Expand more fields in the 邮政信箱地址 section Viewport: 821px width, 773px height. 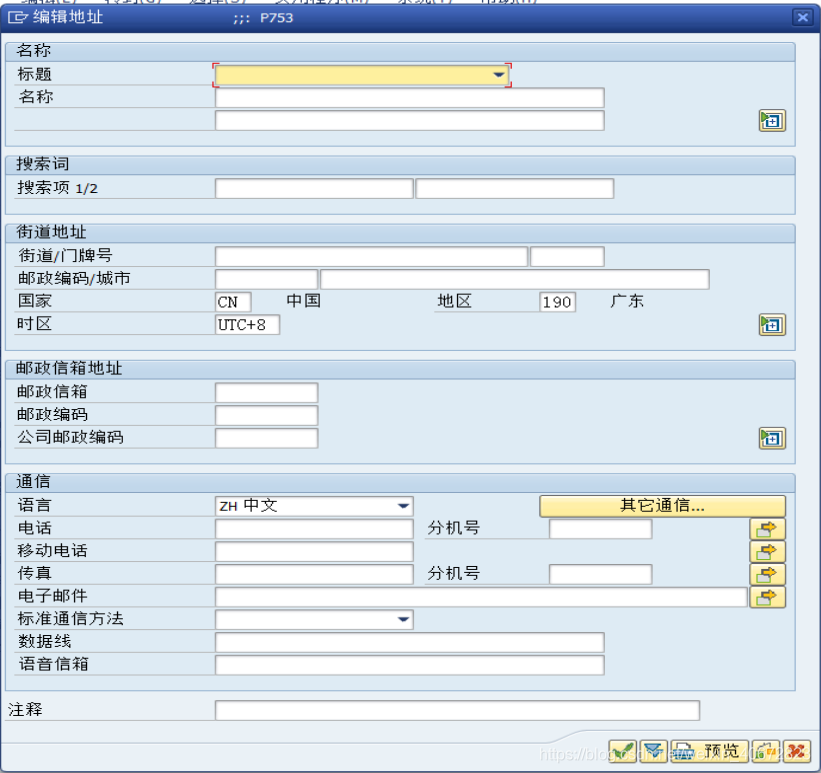pos(772,438)
